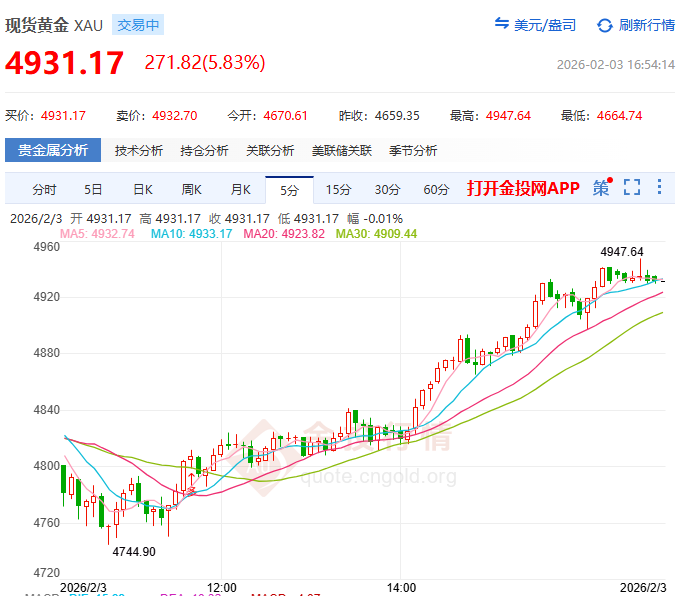The image size is (677, 596).
Task: Show the 月K monthly chart
Action: click(240, 190)
